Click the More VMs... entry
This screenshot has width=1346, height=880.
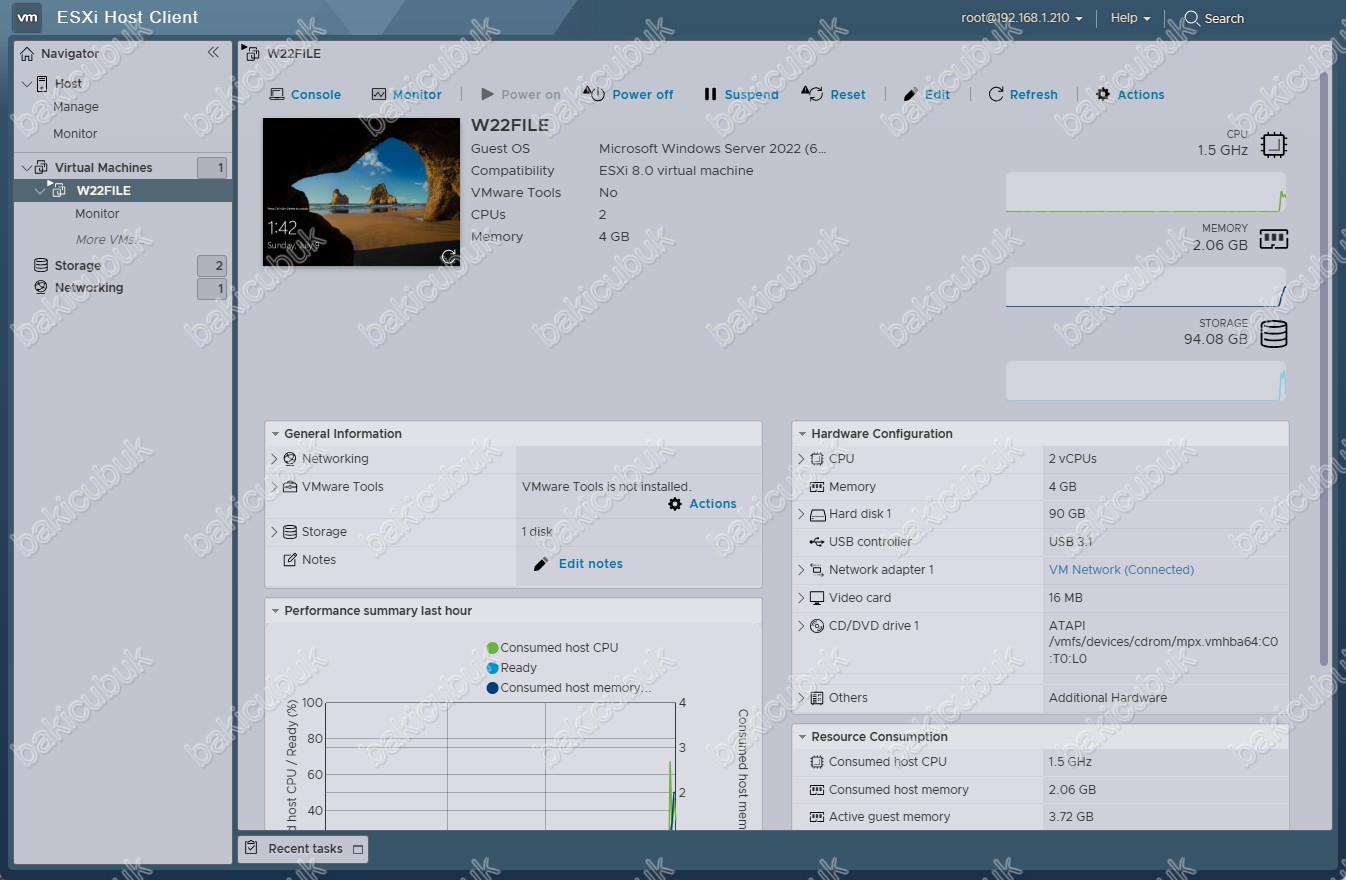click(108, 240)
